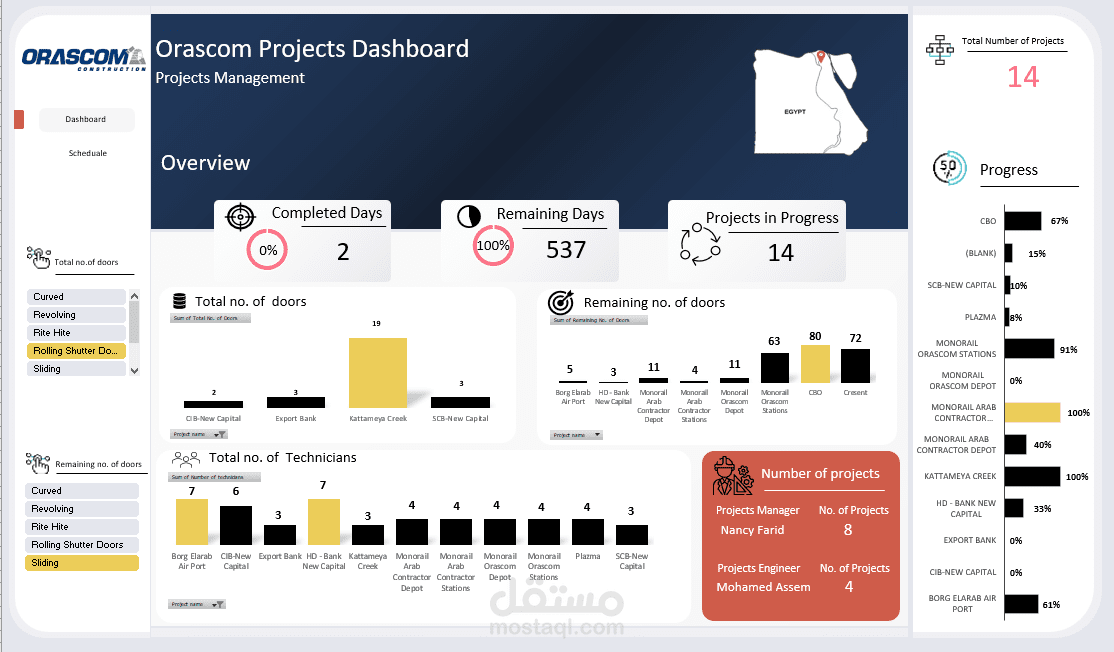Click the people icon beside Total no. of Technicians
The image size is (1114, 652).
[x=186, y=458]
